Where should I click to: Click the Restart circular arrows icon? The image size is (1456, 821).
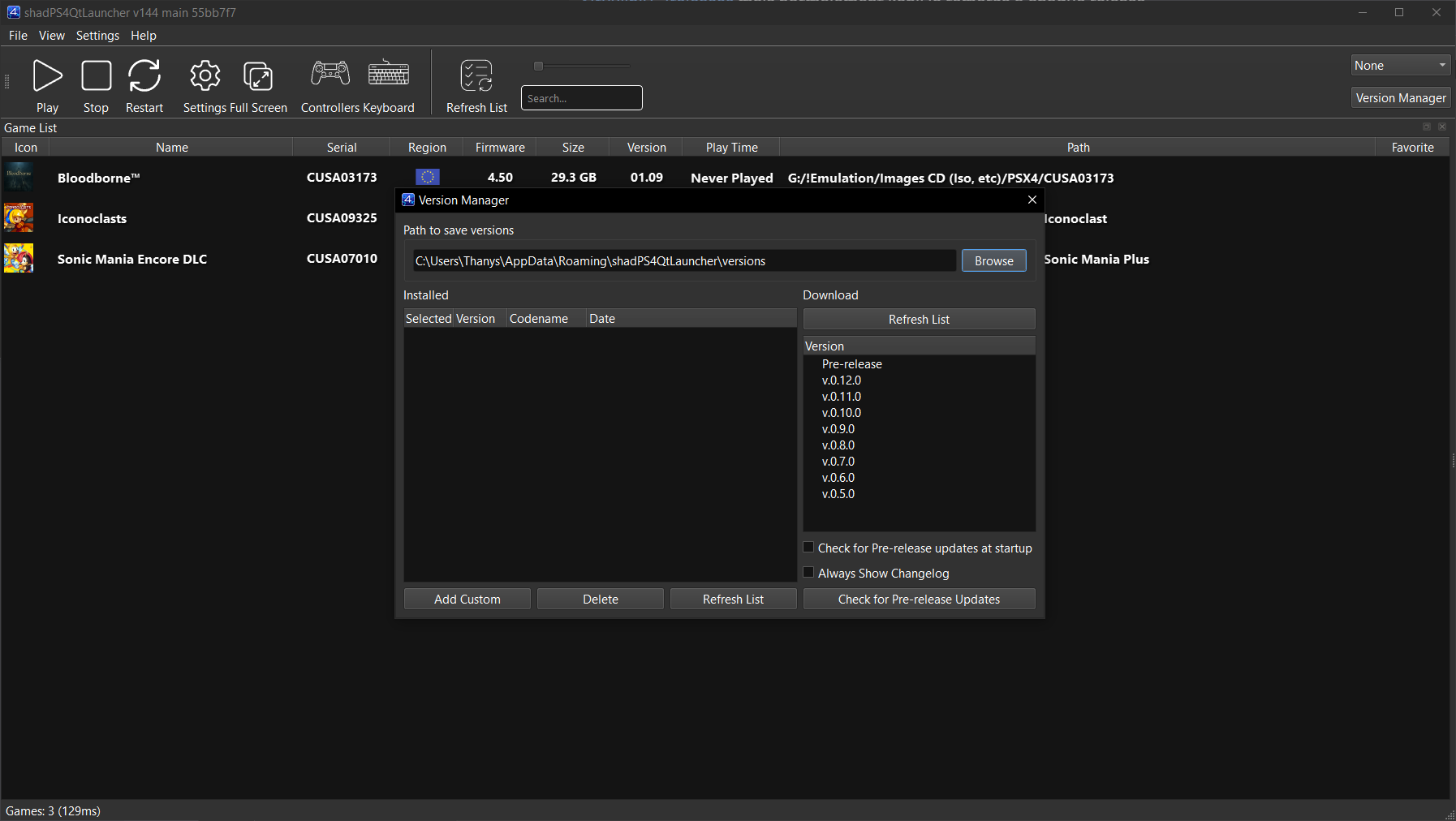144,76
